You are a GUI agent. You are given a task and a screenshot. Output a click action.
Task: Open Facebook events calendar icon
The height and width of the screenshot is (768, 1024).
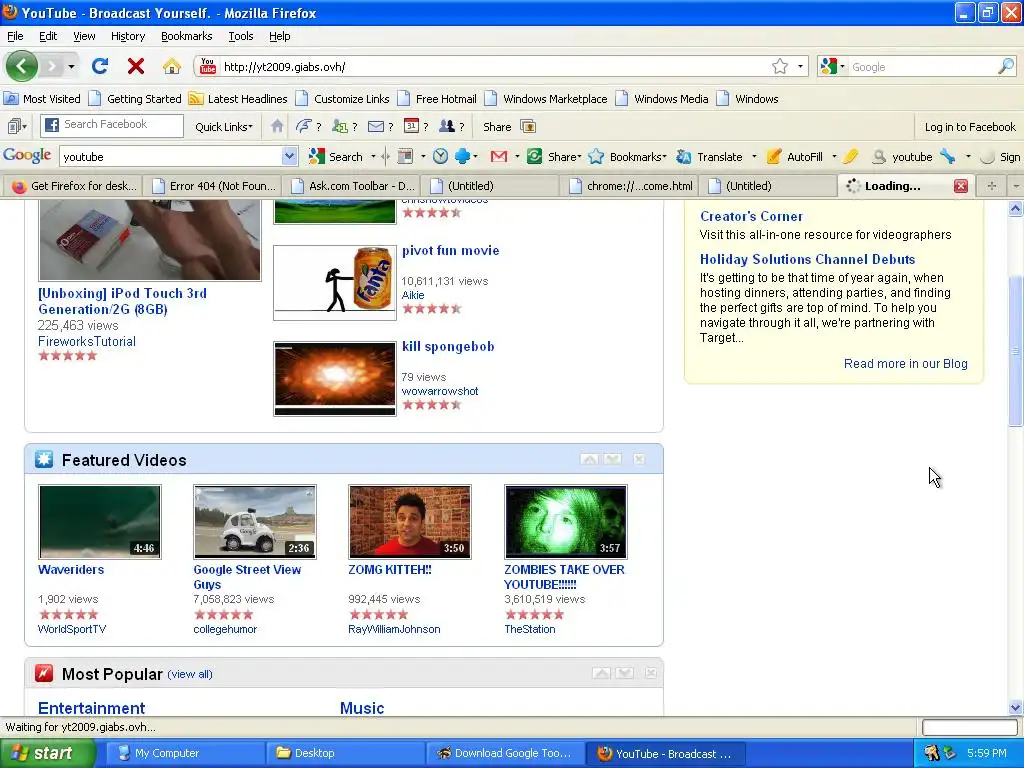[x=411, y=126]
